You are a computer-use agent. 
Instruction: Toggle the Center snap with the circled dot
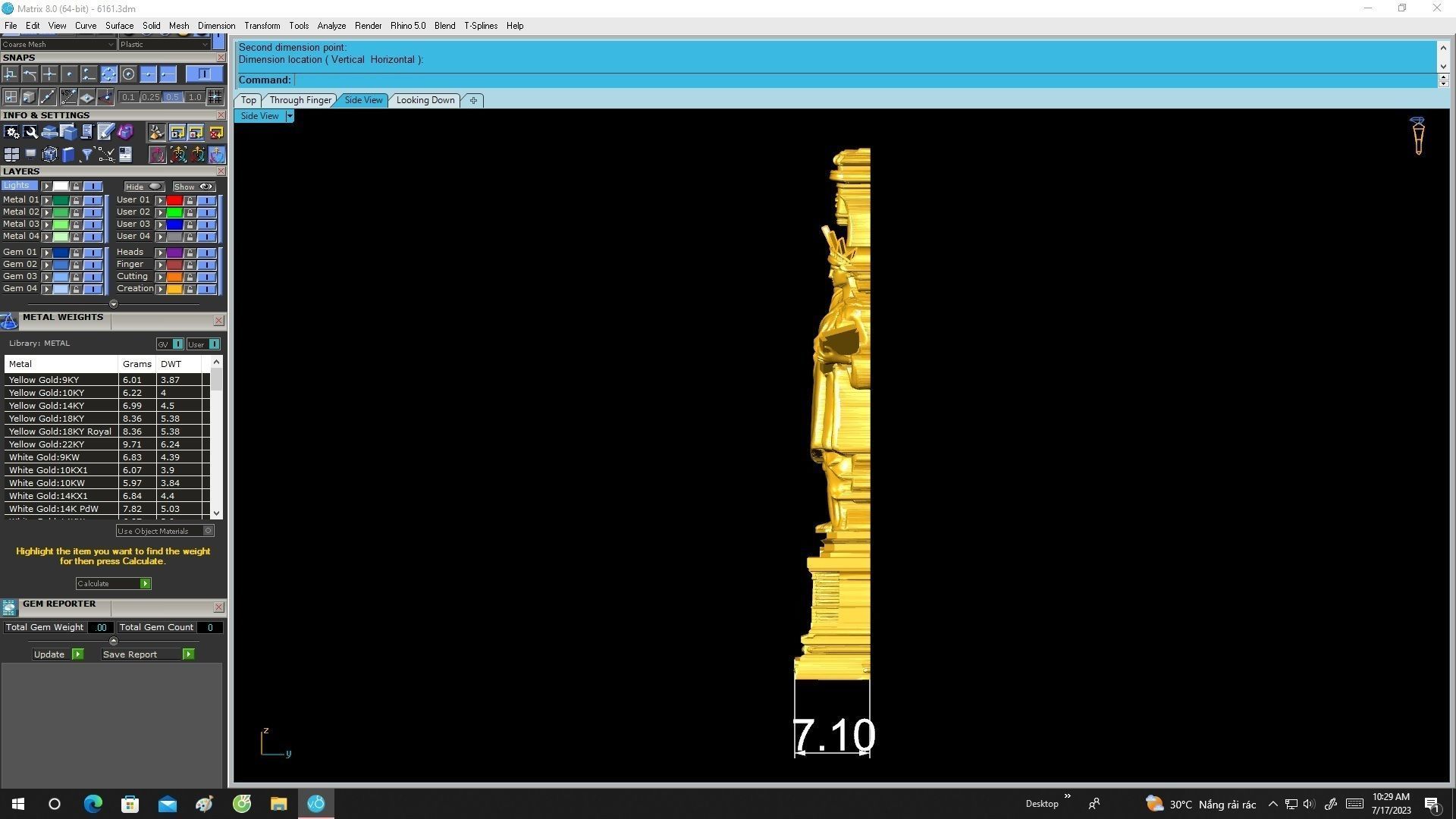(x=128, y=74)
